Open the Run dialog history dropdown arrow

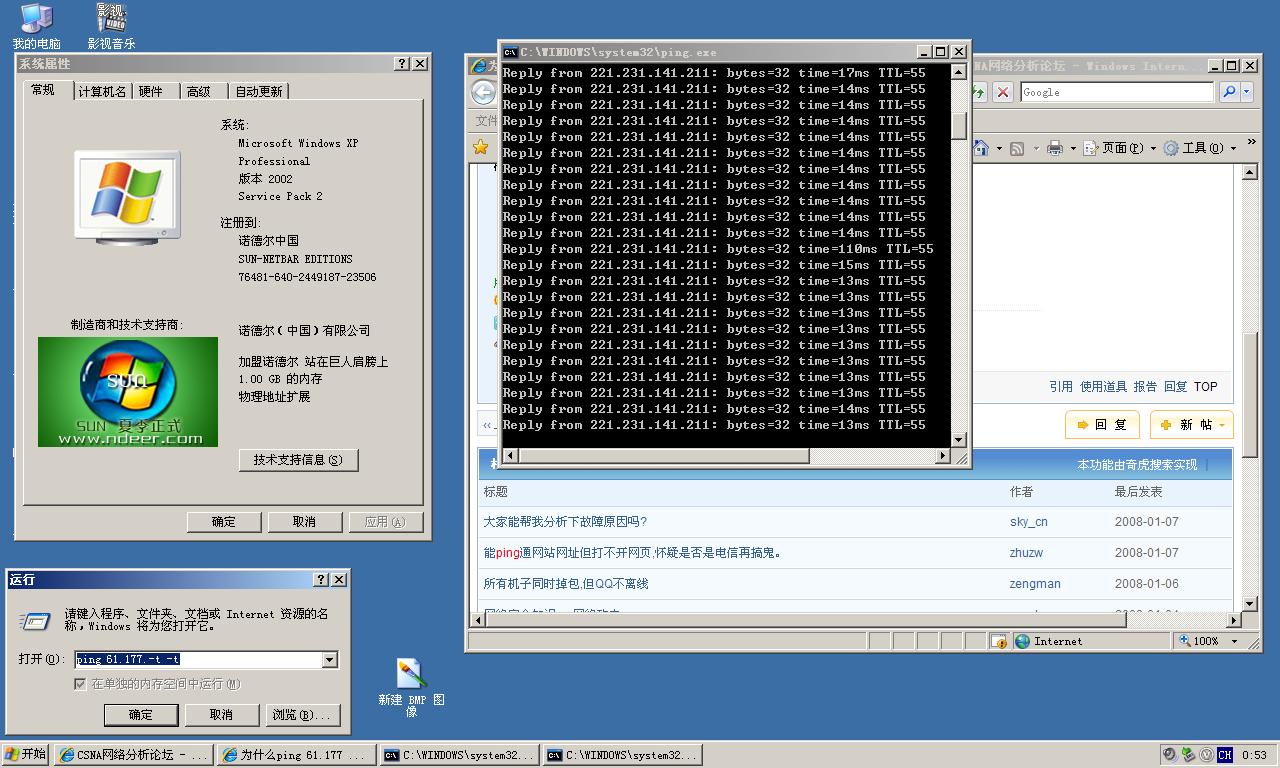point(330,659)
